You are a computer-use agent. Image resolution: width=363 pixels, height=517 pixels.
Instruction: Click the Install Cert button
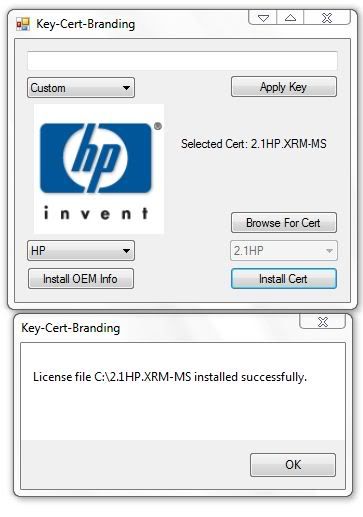click(x=284, y=278)
